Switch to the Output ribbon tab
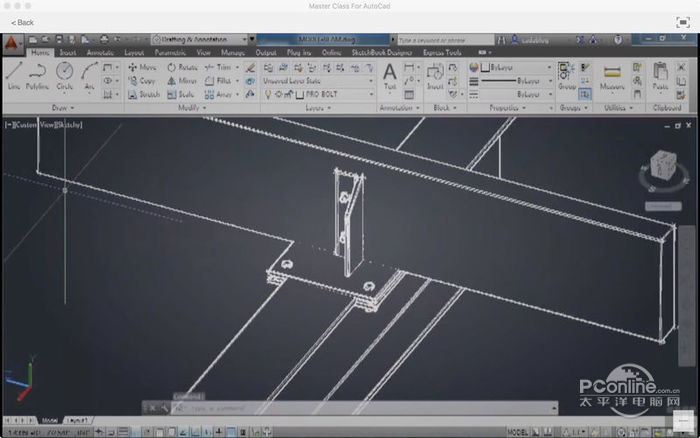This screenshot has width=700, height=438. pyautogui.click(x=266, y=52)
